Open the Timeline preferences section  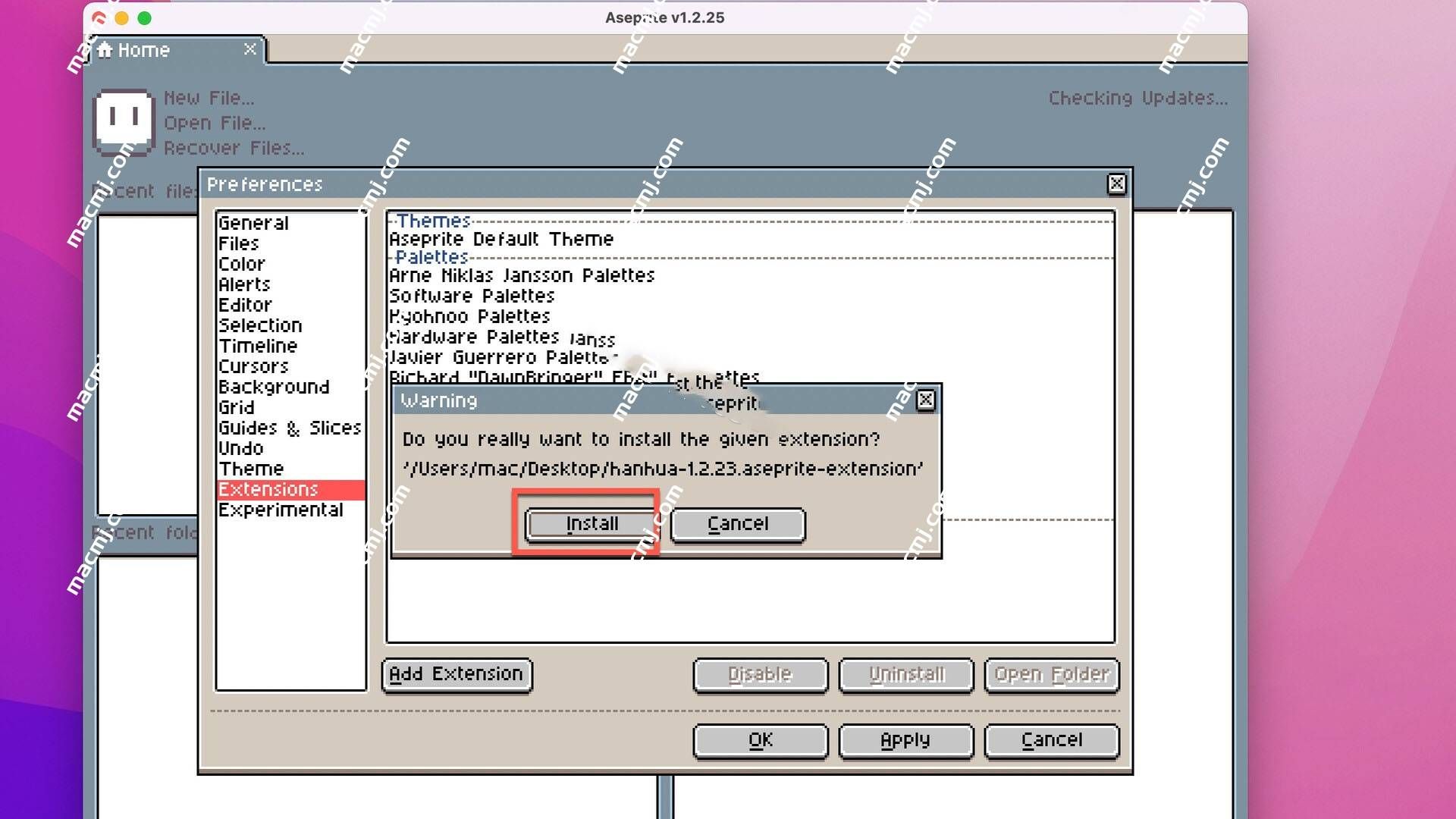pos(290,346)
